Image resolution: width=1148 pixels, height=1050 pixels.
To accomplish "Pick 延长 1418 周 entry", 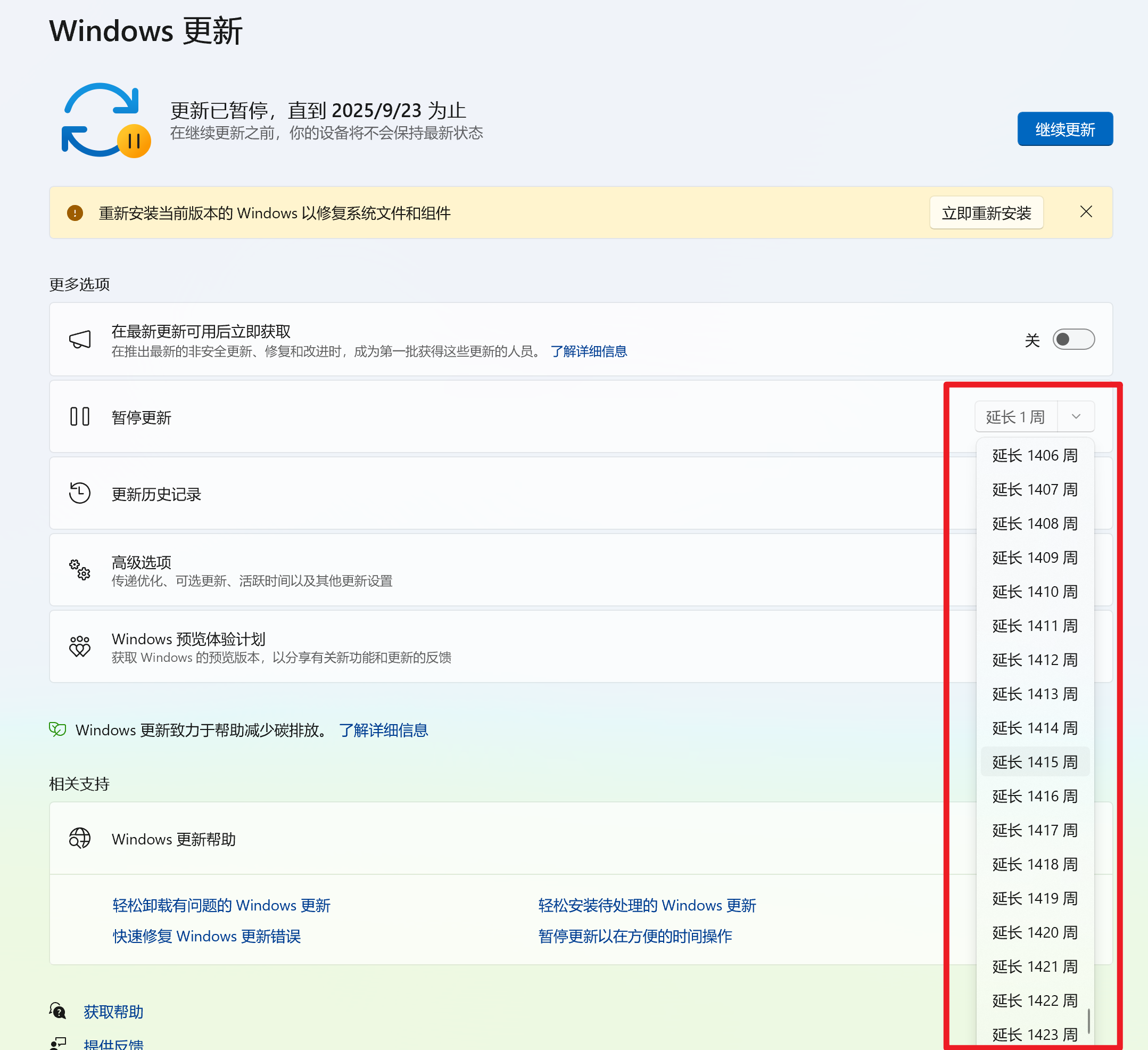I will (x=1035, y=864).
